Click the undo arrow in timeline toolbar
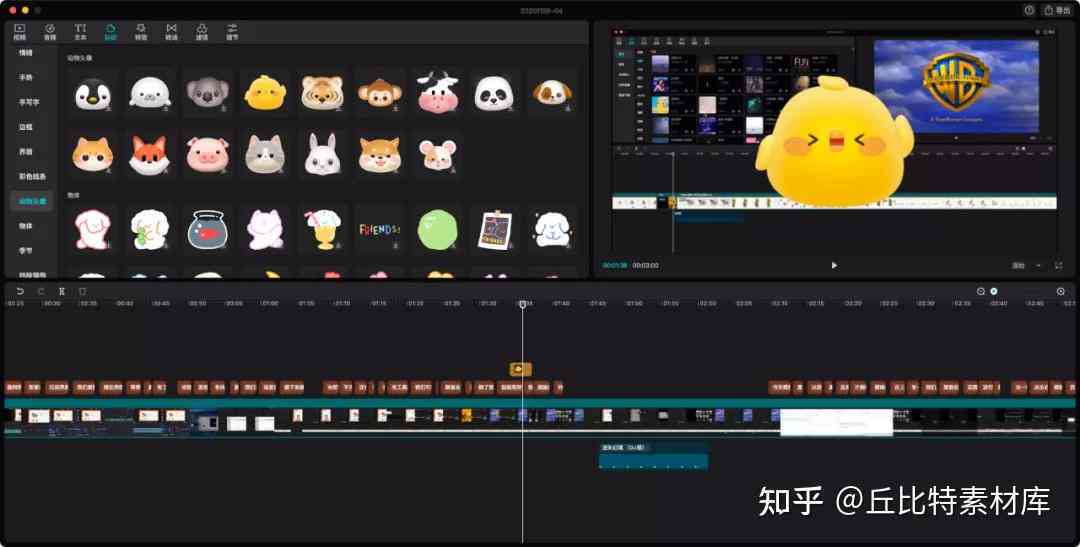The width and height of the screenshot is (1080, 547). point(20,291)
